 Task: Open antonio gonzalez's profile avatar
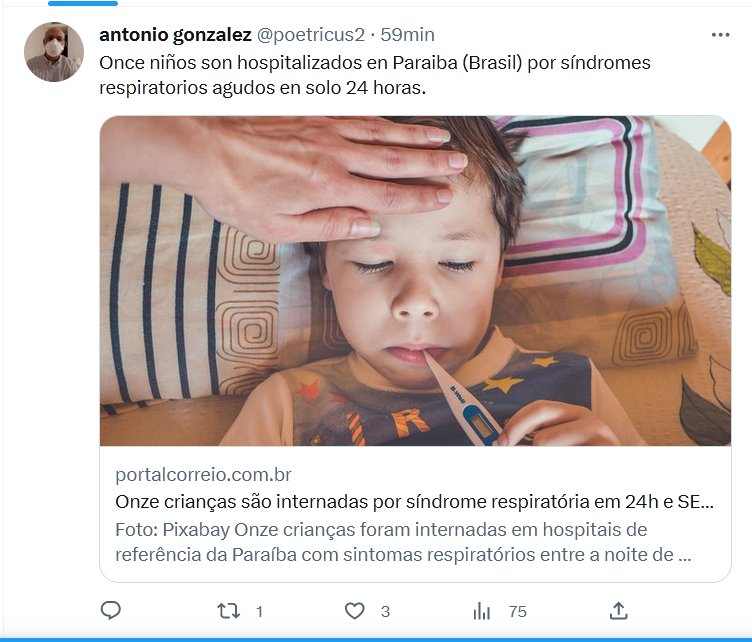click(x=54, y=52)
